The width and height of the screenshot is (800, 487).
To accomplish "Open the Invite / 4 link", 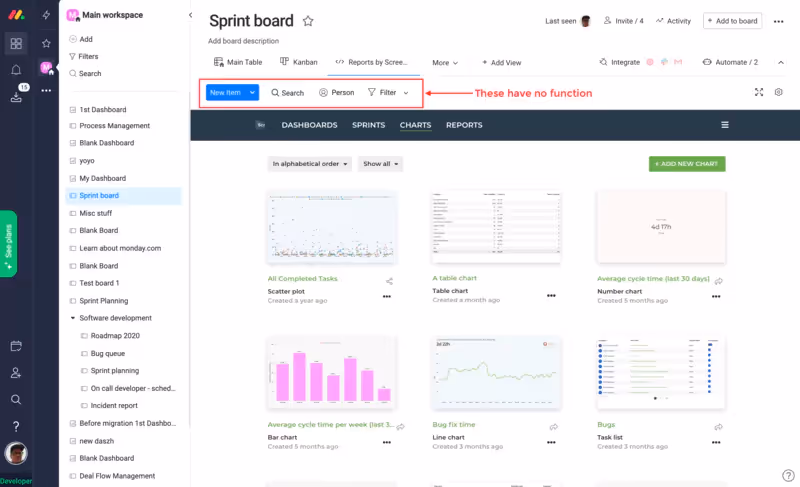I will tap(623, 21).
